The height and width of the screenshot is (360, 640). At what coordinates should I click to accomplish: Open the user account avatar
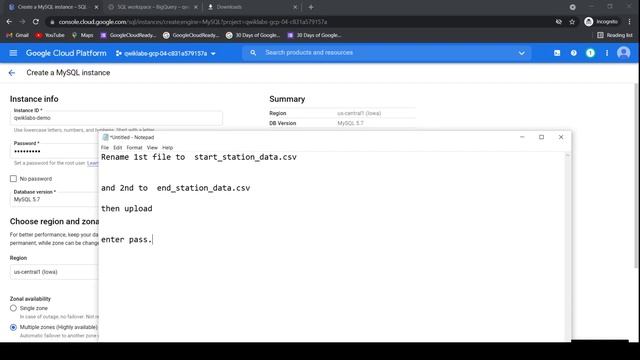pos(623,53)
